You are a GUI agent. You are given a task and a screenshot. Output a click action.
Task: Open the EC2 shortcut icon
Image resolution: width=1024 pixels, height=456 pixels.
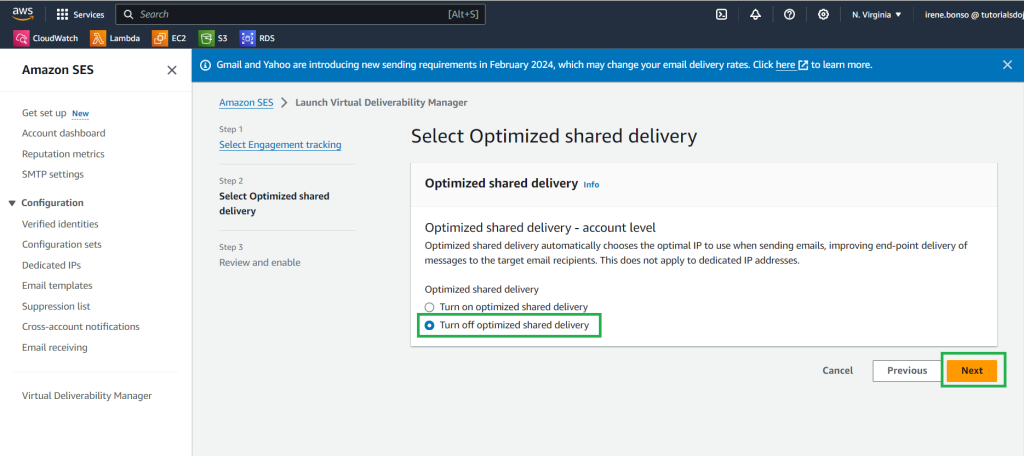click(159, 39)
